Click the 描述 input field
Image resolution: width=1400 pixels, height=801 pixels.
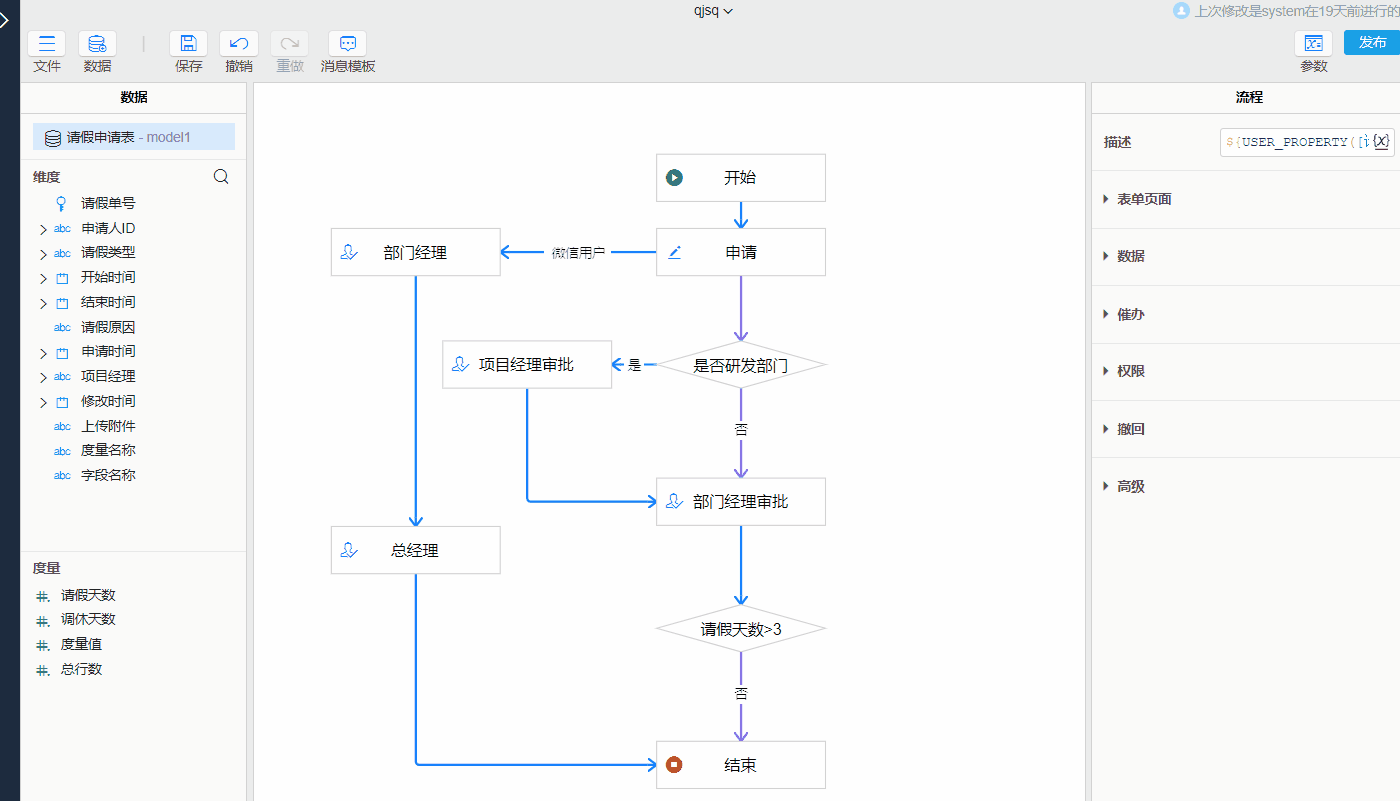pos(1295,142)
